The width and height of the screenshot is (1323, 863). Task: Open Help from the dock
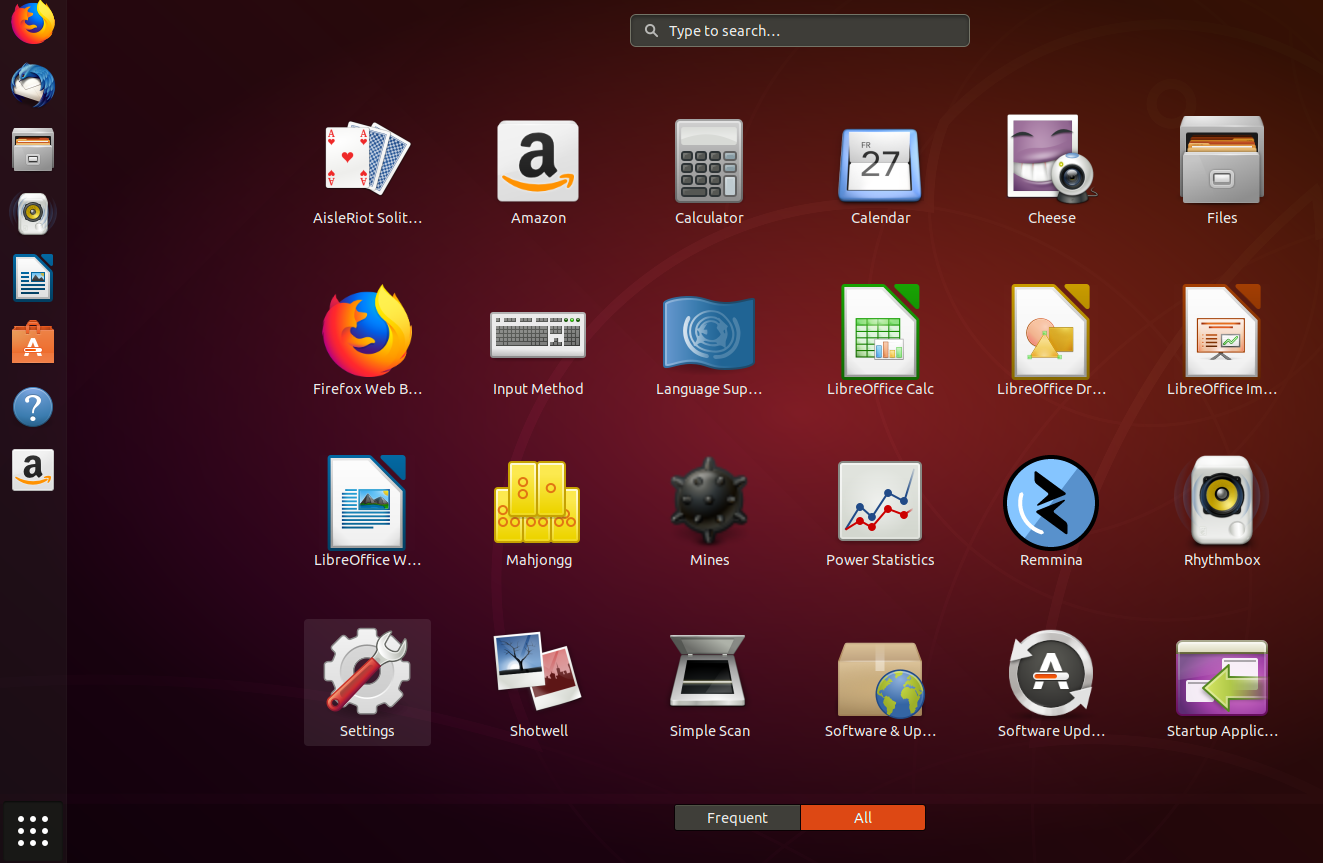pyautogui.click(x=33, y=407)
